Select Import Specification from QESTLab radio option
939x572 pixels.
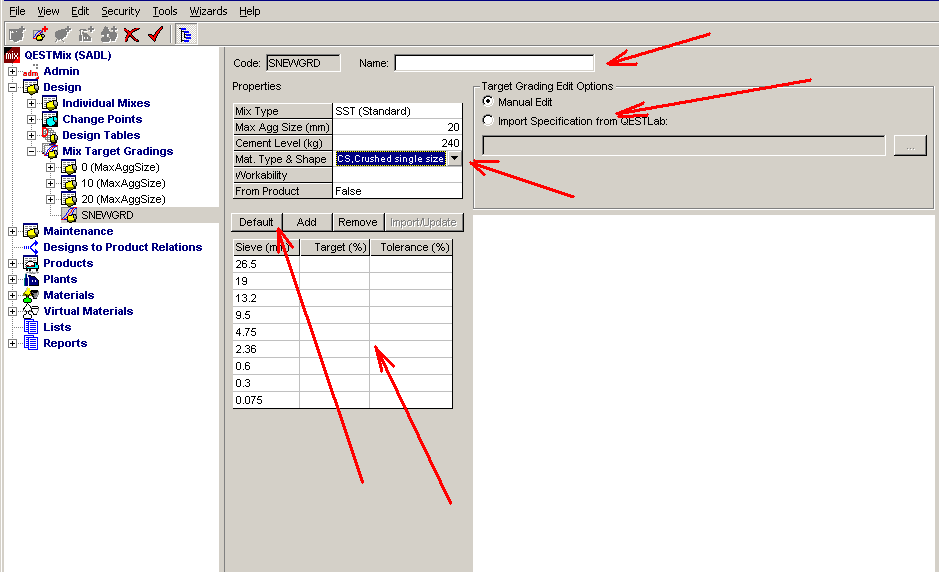[x=488, y=120]
